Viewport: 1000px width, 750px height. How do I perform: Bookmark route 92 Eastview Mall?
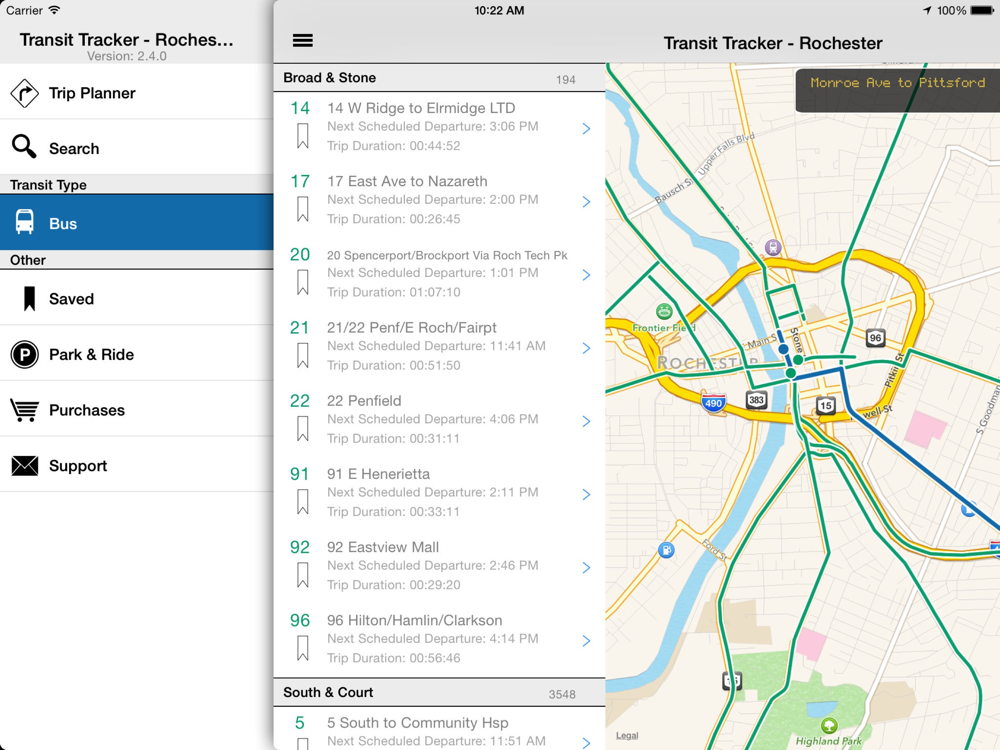[303, 575]
